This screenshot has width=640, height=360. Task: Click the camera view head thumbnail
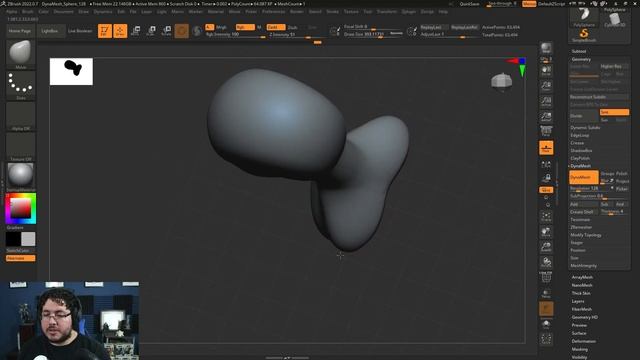point(502,81)
